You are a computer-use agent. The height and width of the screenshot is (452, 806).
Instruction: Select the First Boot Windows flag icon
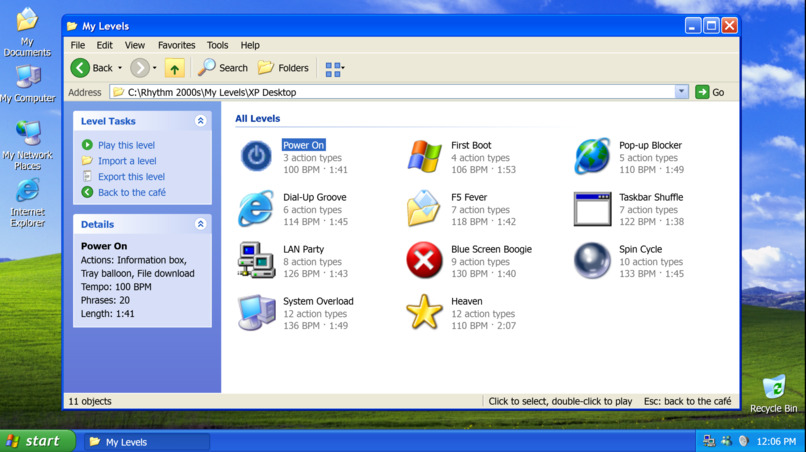coord(424,156)
